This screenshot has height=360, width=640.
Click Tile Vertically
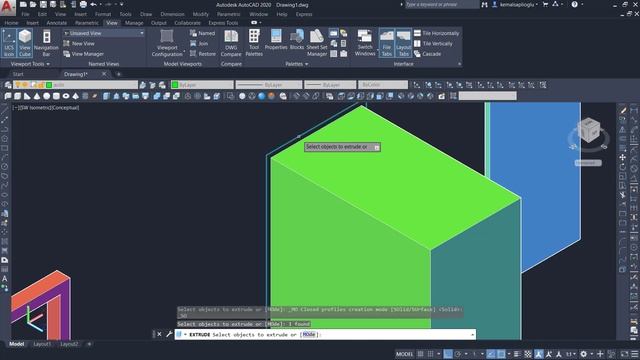tap(433, 43)
